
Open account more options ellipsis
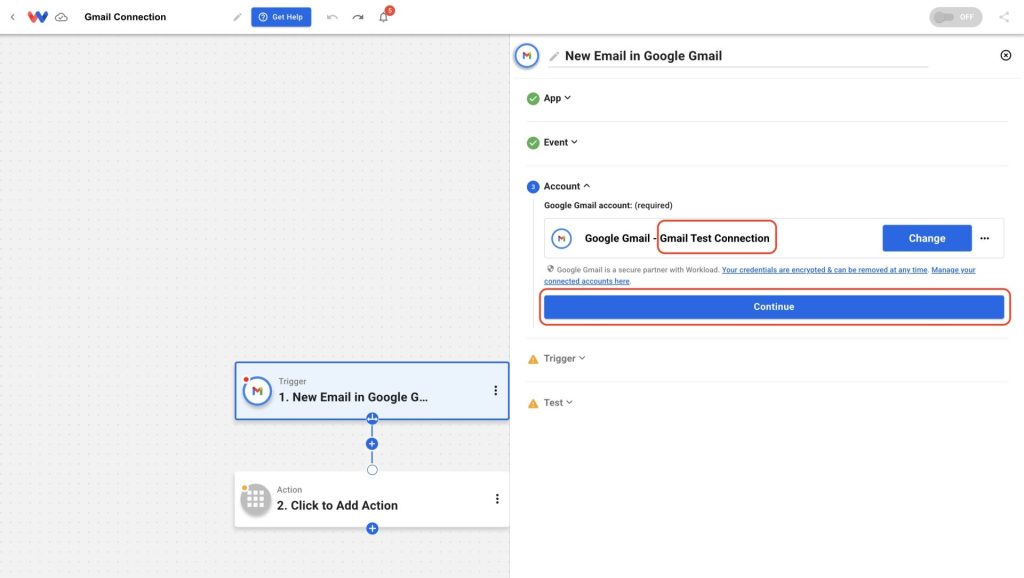984,238
